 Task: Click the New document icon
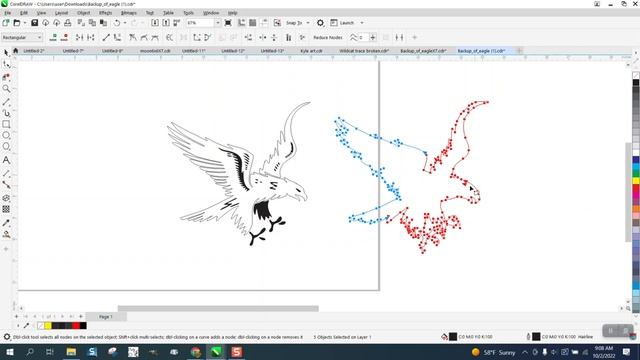[6, 23]
